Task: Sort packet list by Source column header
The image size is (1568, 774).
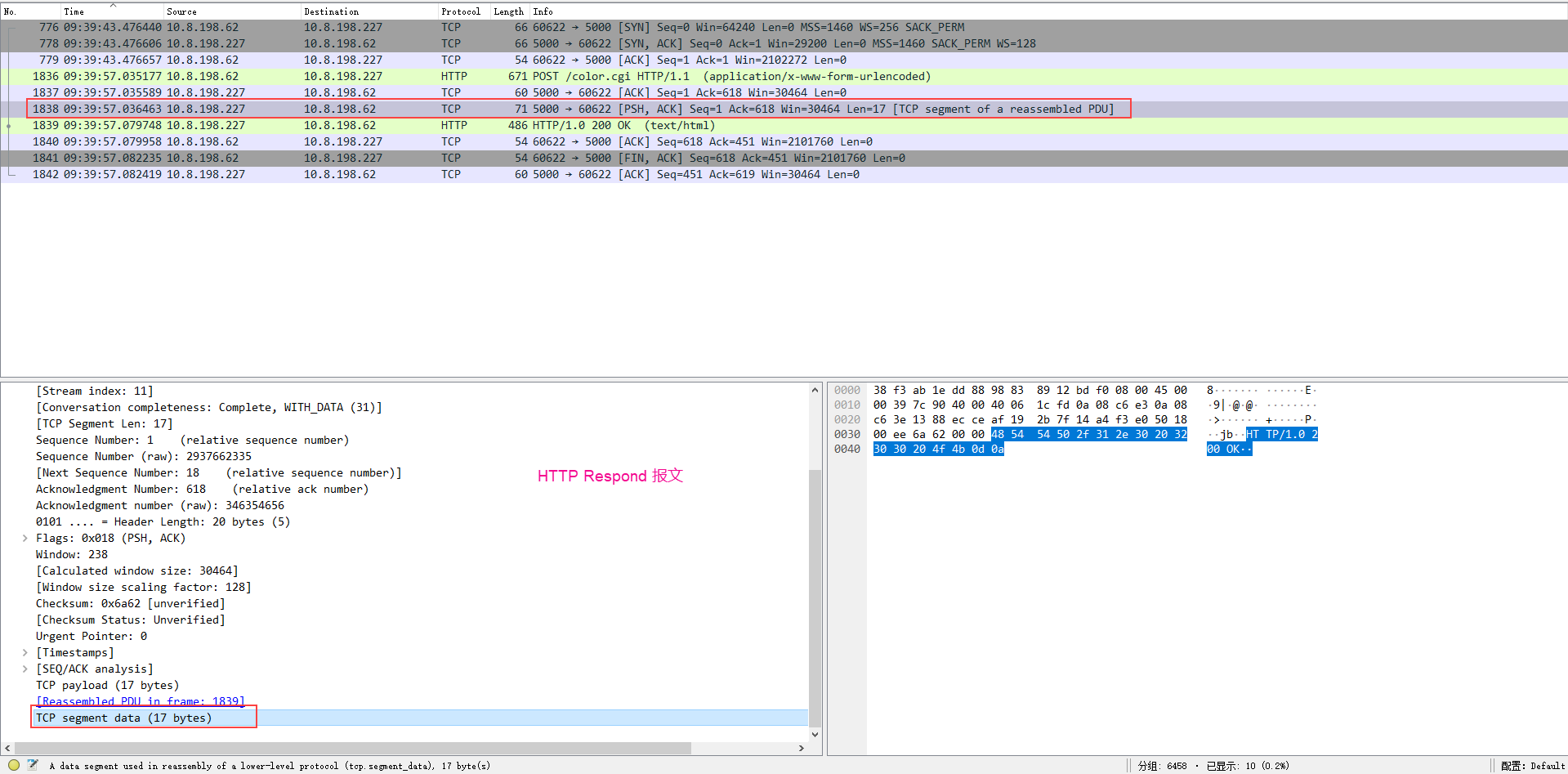Action: tap(232, 11)
